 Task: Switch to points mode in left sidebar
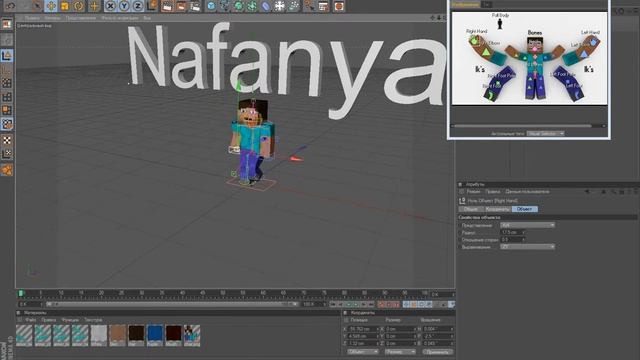coord(7,83)
